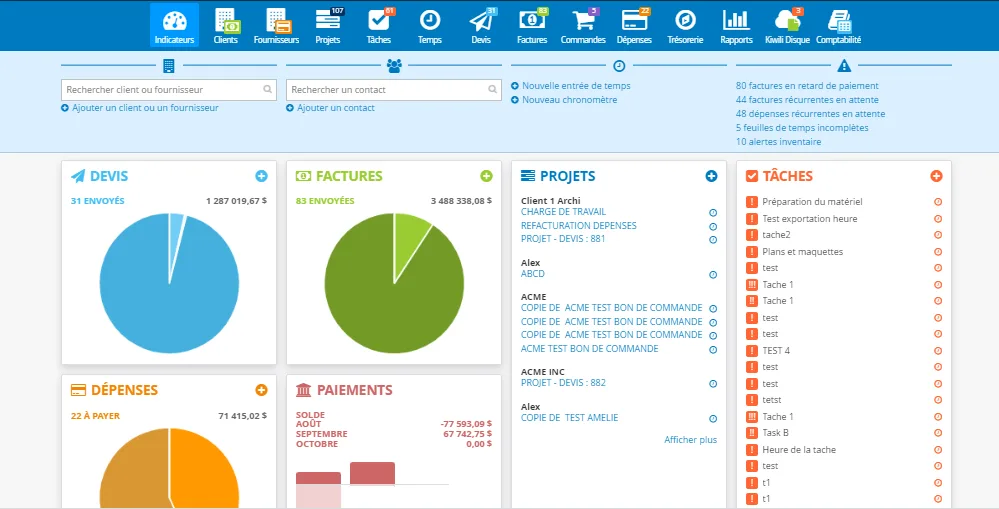This screenshot has height=509, width=999.
Task: Open Devis paper plane module
Action: tap(481, 25)
